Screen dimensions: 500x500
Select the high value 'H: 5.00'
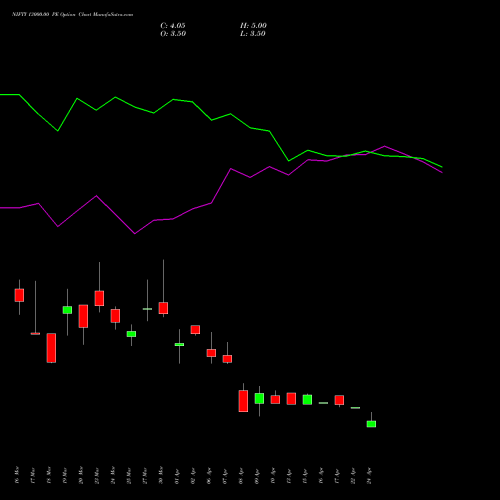click(x=253, y=26)
